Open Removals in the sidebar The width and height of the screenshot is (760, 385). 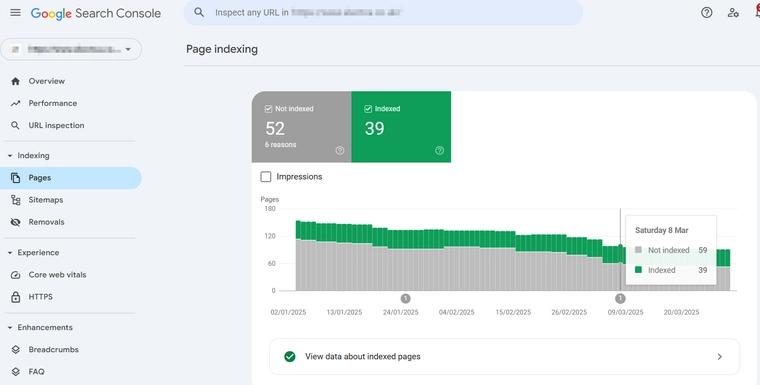coord(71,222)
